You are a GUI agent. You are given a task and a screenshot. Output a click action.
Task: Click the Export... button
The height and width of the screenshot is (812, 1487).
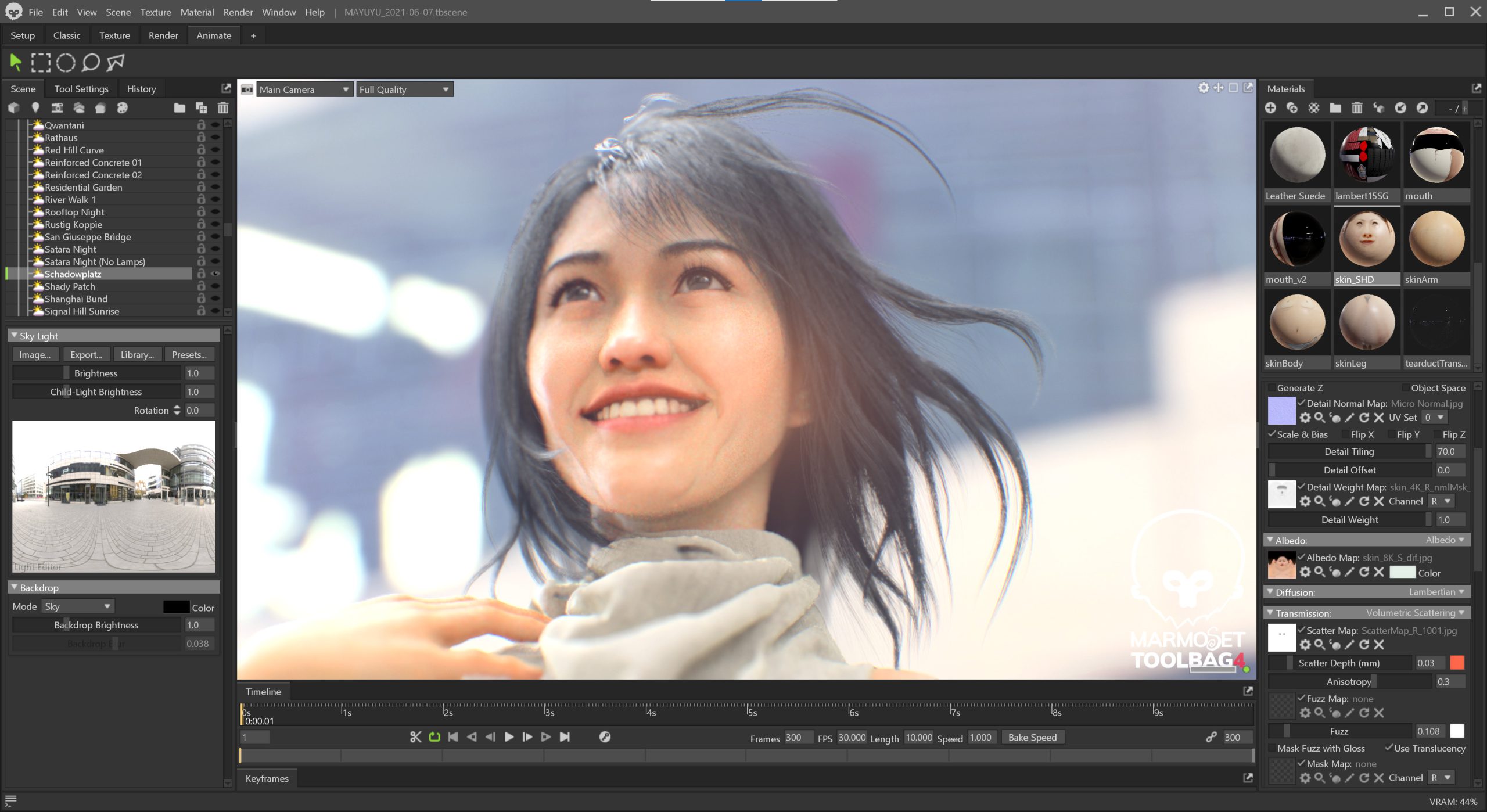tap(86, 355)
